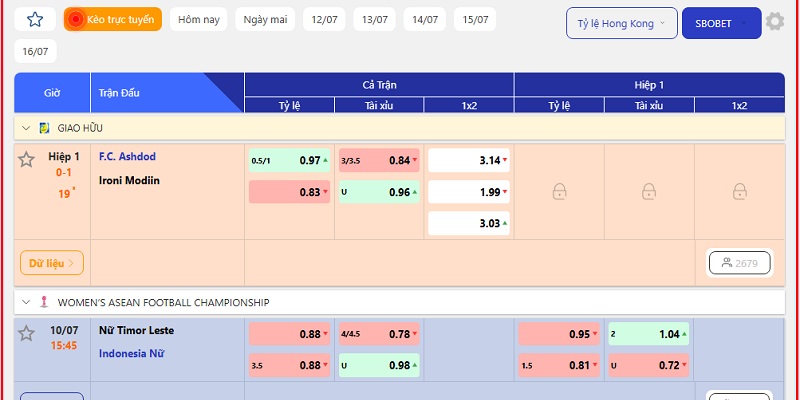Screen dimensions: 800x400
Task: Select the Kèo trực tuyến live tab
Action: [113, 19]
